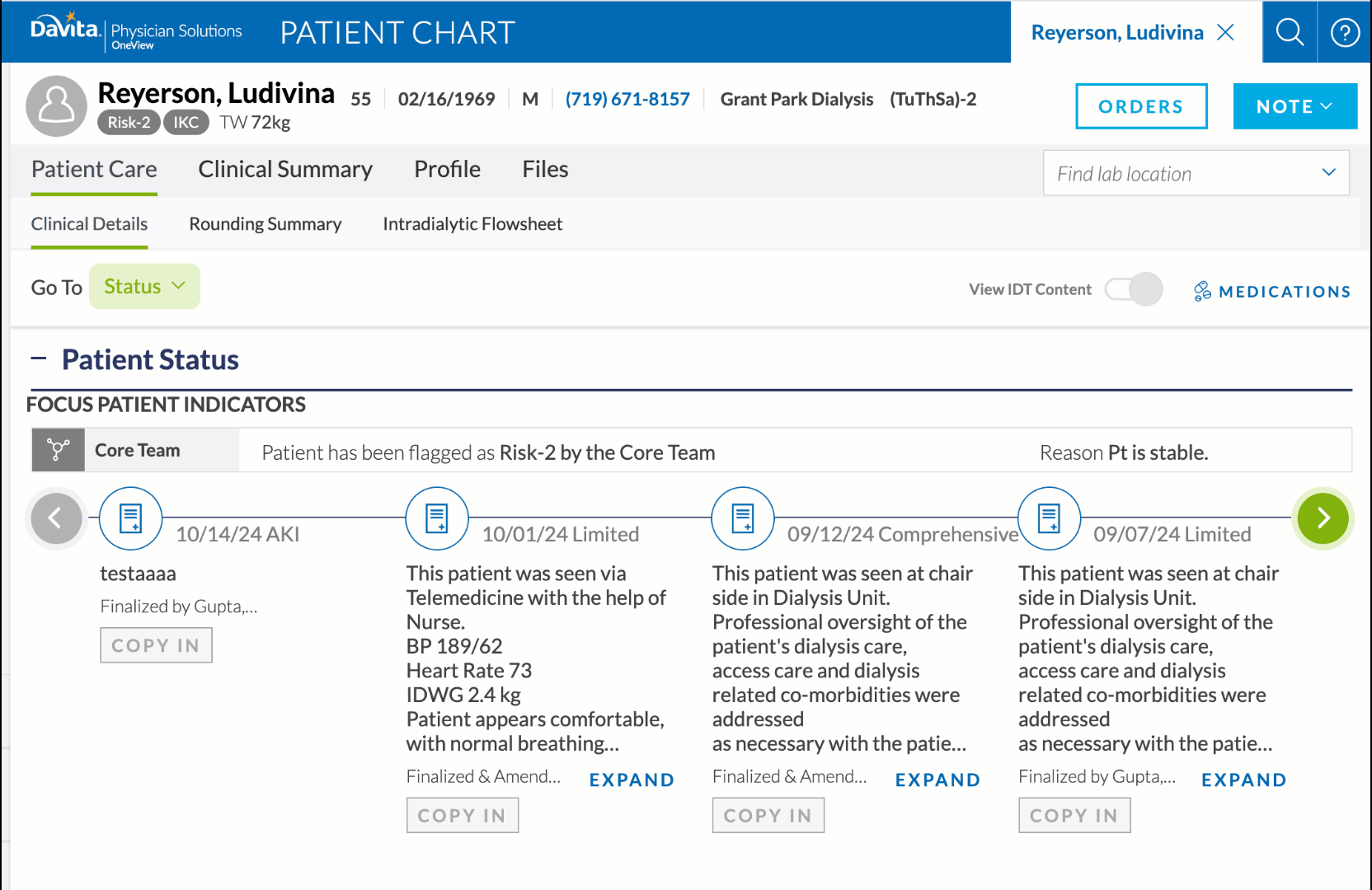Open the Profile tab
The height and width of the screenshot is (890, 1372).
coord(447,169)
